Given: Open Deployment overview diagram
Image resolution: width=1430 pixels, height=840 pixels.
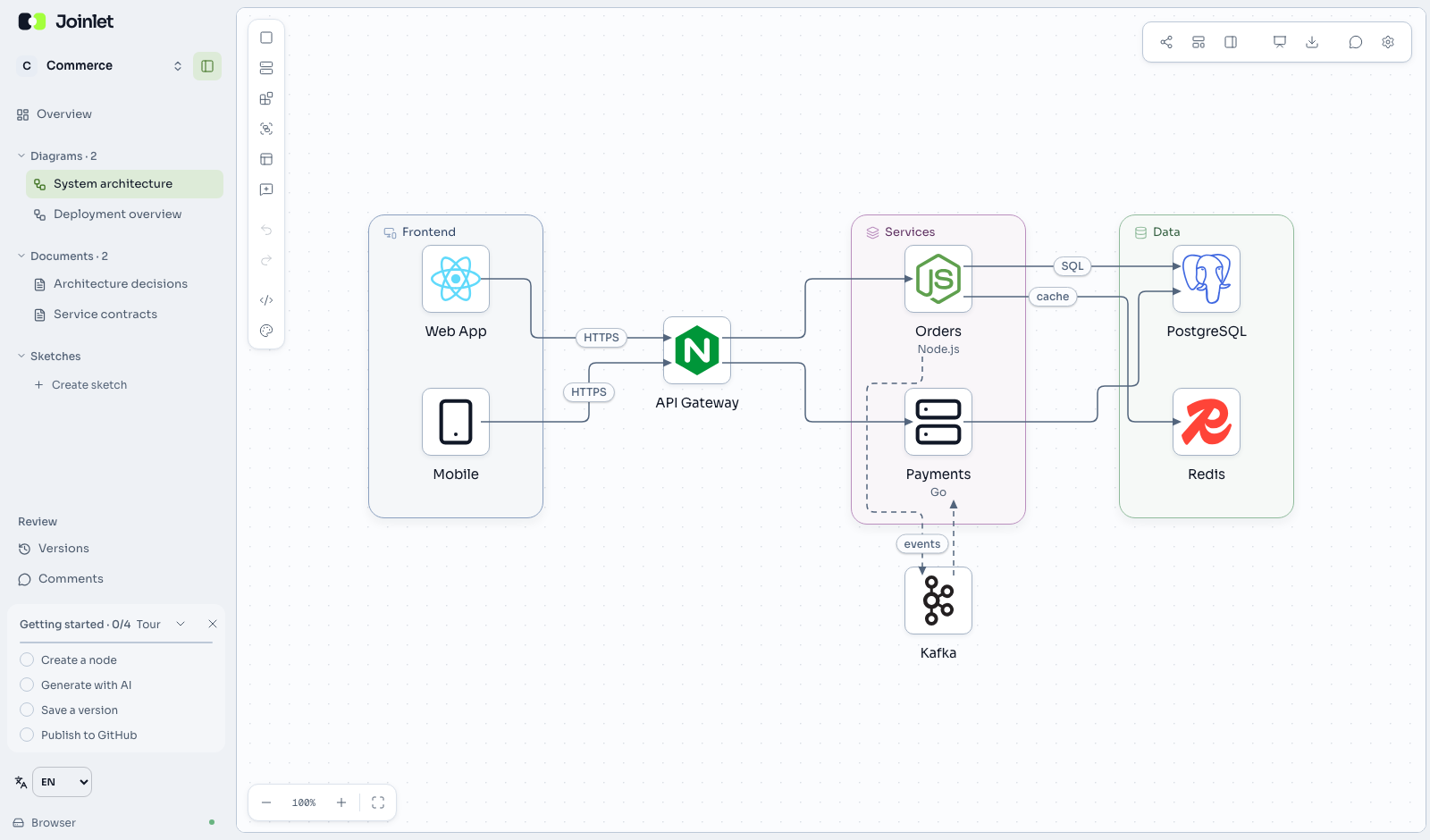Looking at the screenshot, I should click(124, 214).
